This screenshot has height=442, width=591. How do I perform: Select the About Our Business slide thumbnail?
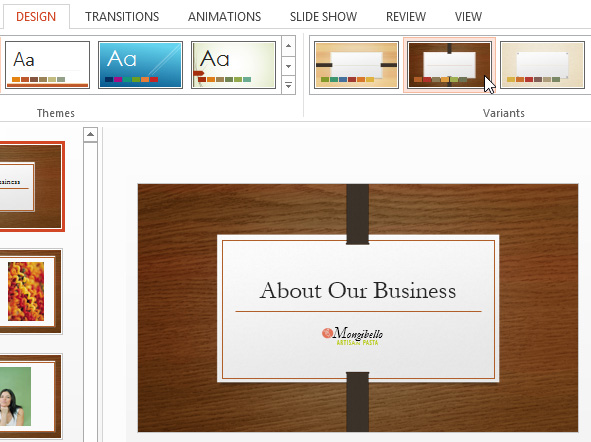click(31, 187)
